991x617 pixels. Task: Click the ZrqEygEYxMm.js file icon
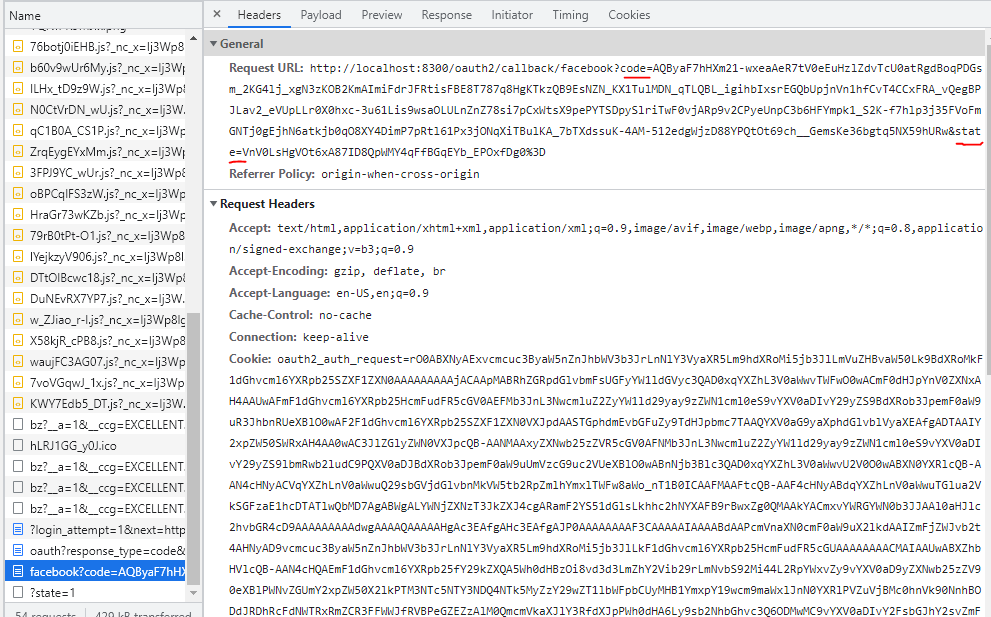click(x=18, y=151)
